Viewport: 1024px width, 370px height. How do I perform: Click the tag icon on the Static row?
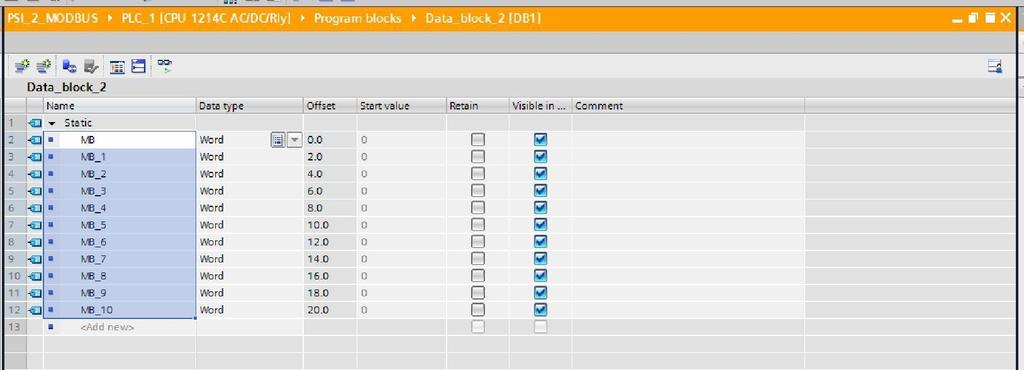point(35,123)
